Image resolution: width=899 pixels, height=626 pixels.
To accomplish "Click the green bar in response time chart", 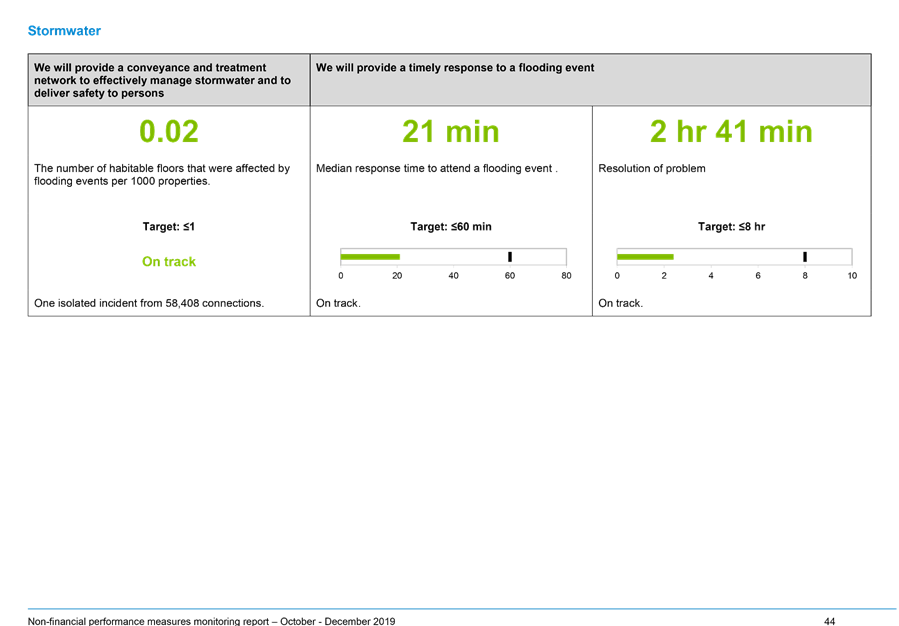I will (x=370, y=257).
